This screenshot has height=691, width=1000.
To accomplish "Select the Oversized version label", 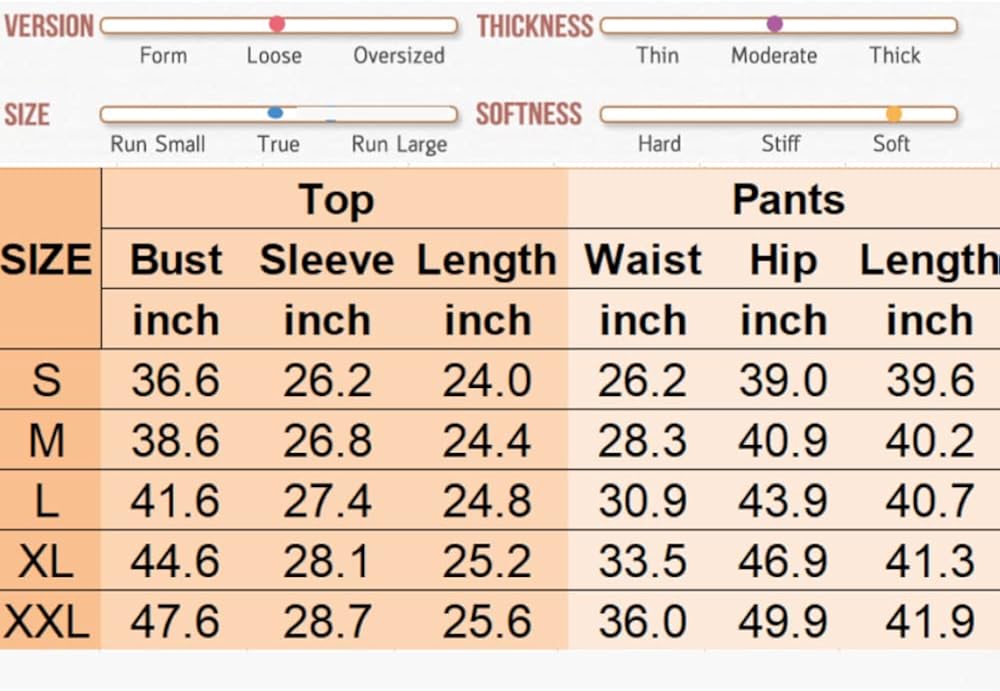I will click(x=399, y=55).
